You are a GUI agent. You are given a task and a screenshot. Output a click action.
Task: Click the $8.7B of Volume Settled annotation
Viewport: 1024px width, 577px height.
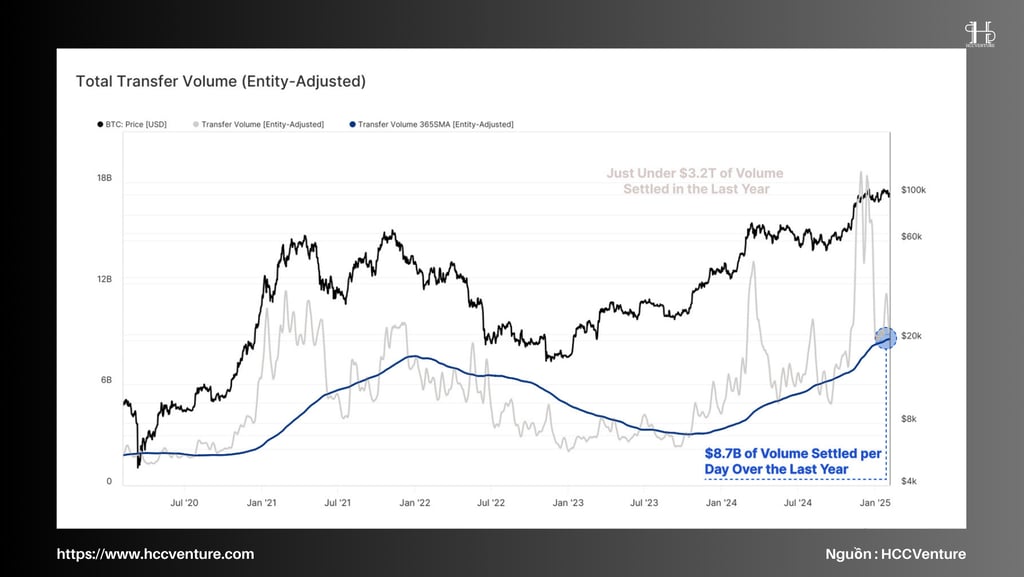[793, 461]
